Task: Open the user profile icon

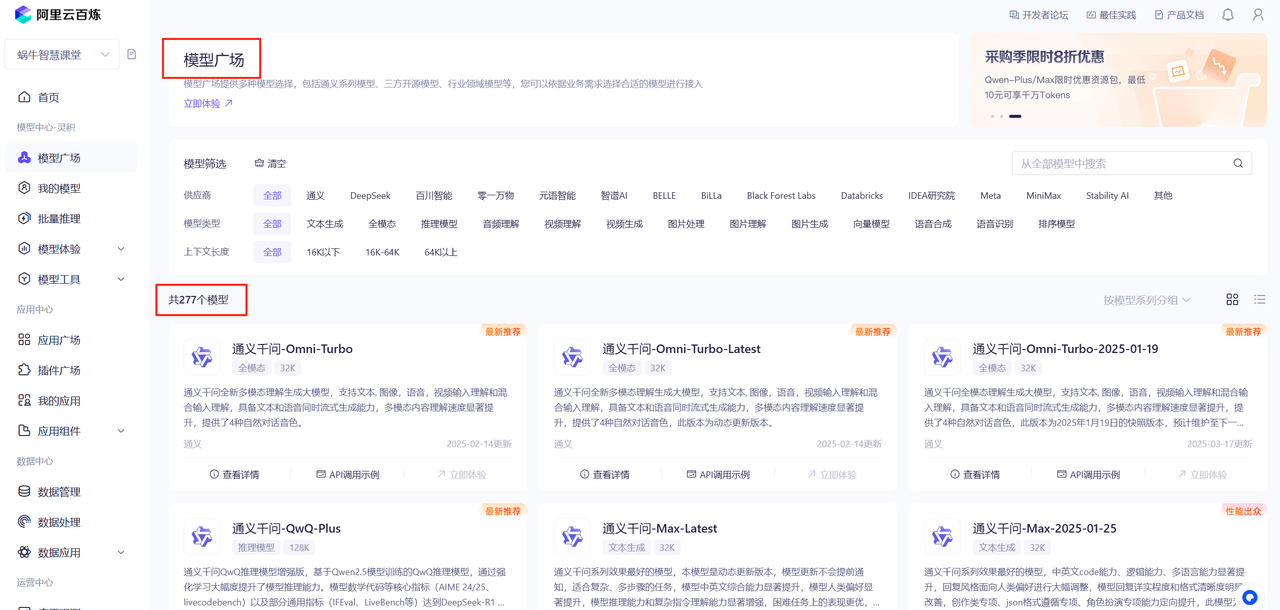Action: point(1258,15)
